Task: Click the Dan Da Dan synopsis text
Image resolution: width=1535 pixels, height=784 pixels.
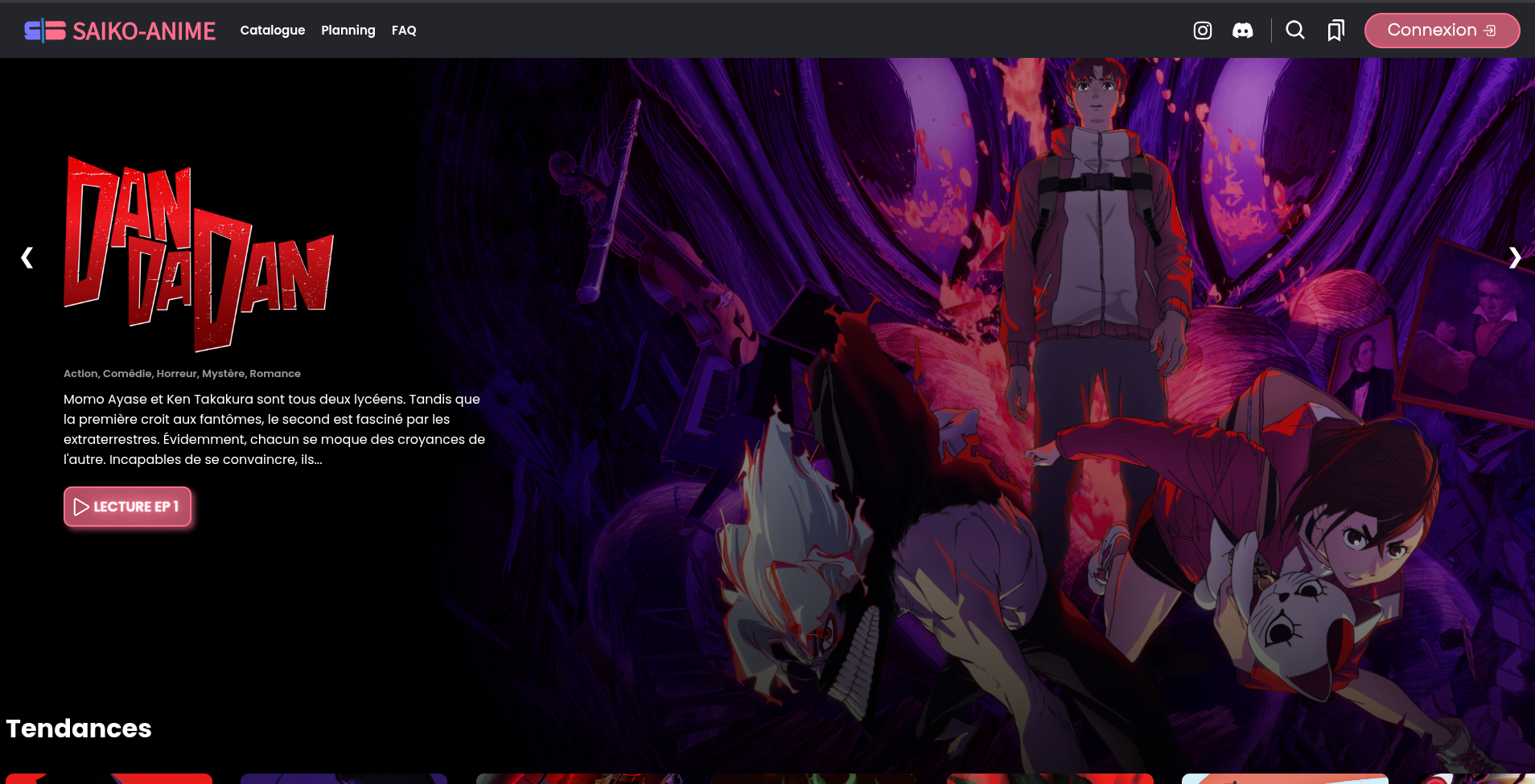Action: click(x=274, y=429)
